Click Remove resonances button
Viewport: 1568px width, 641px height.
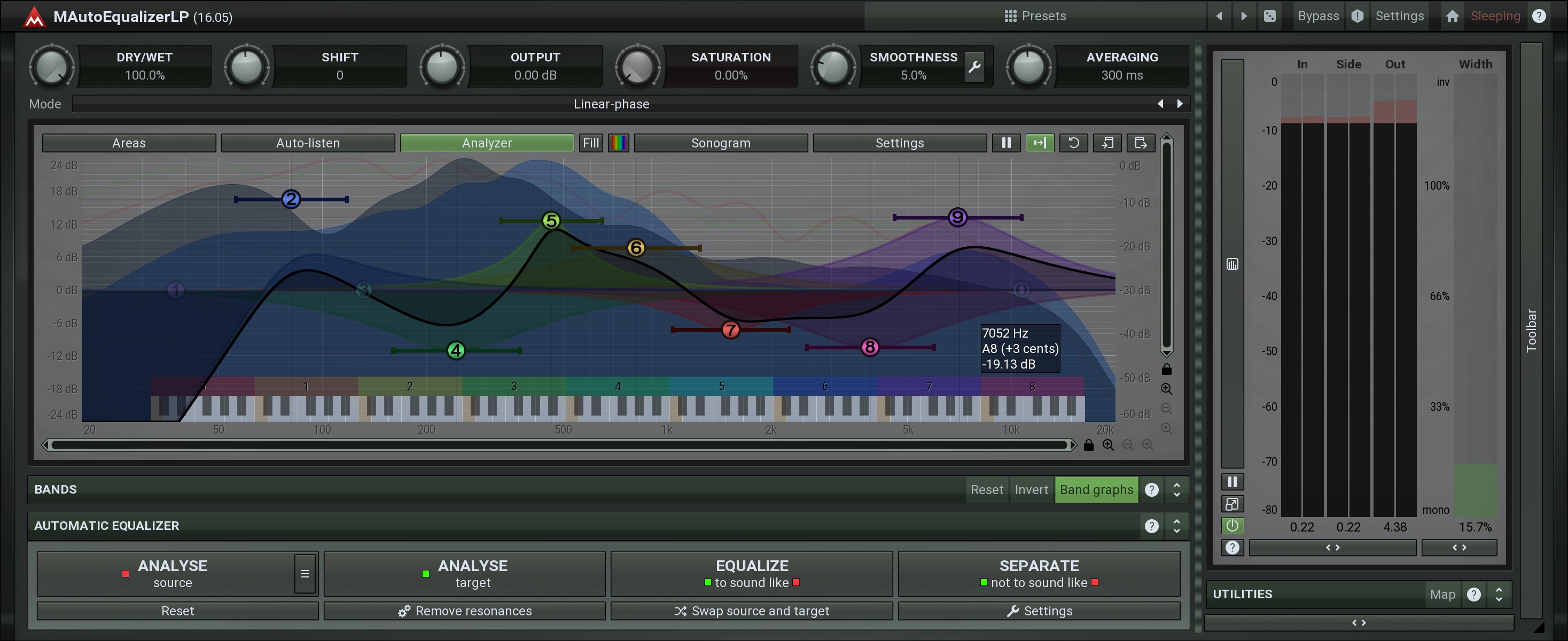pos(464,611)
